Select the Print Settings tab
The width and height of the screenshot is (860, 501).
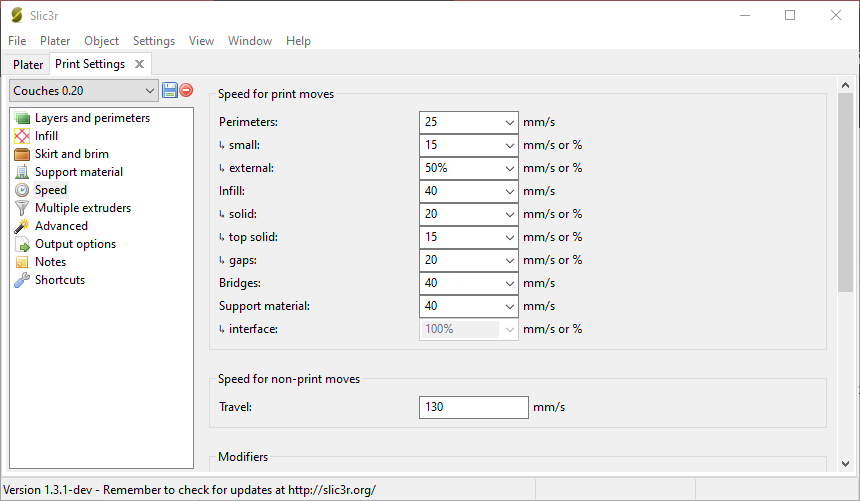point(90,64)
